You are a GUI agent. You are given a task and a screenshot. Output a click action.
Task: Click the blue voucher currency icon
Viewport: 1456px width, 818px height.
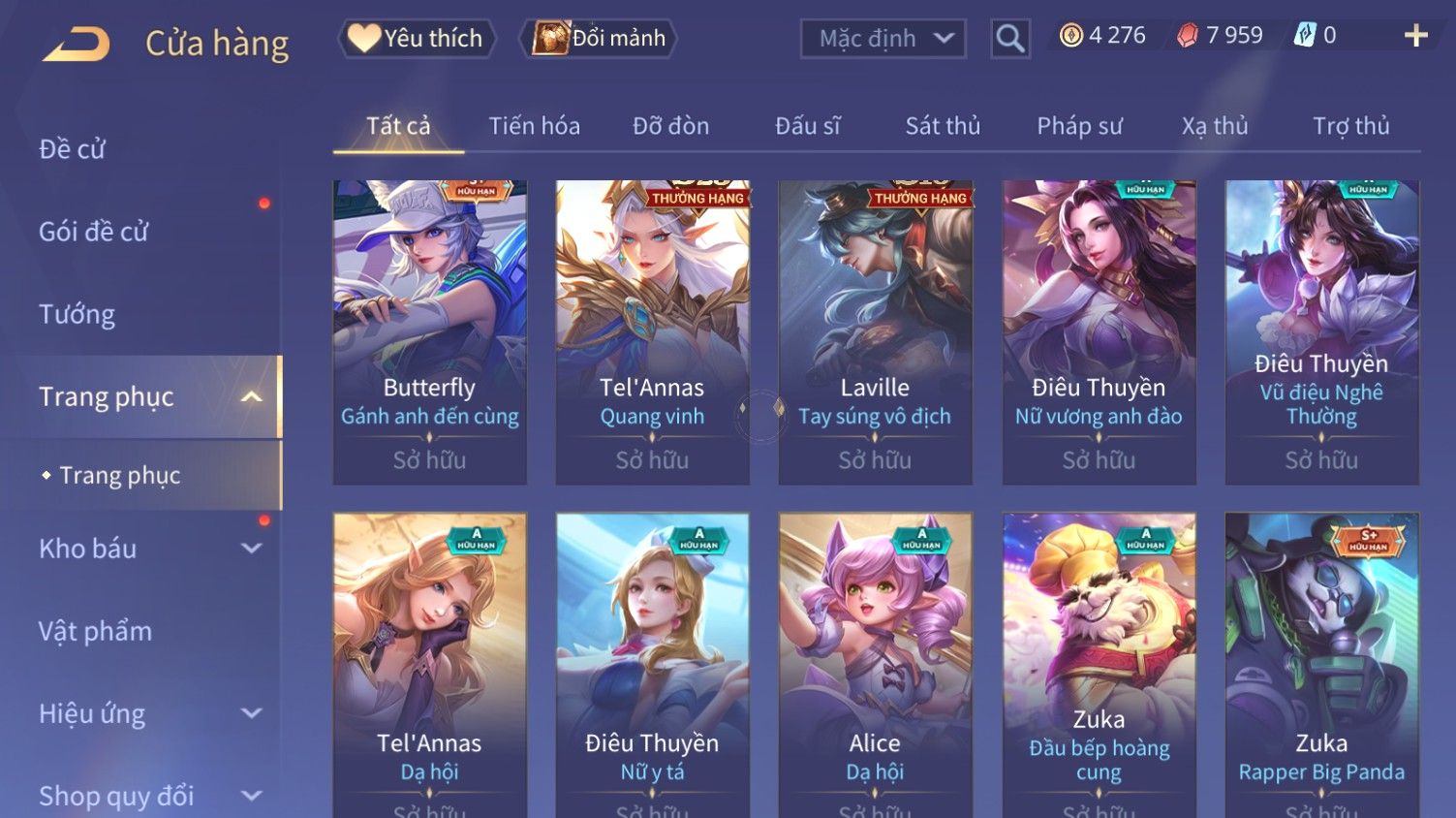pos(1305,36)
